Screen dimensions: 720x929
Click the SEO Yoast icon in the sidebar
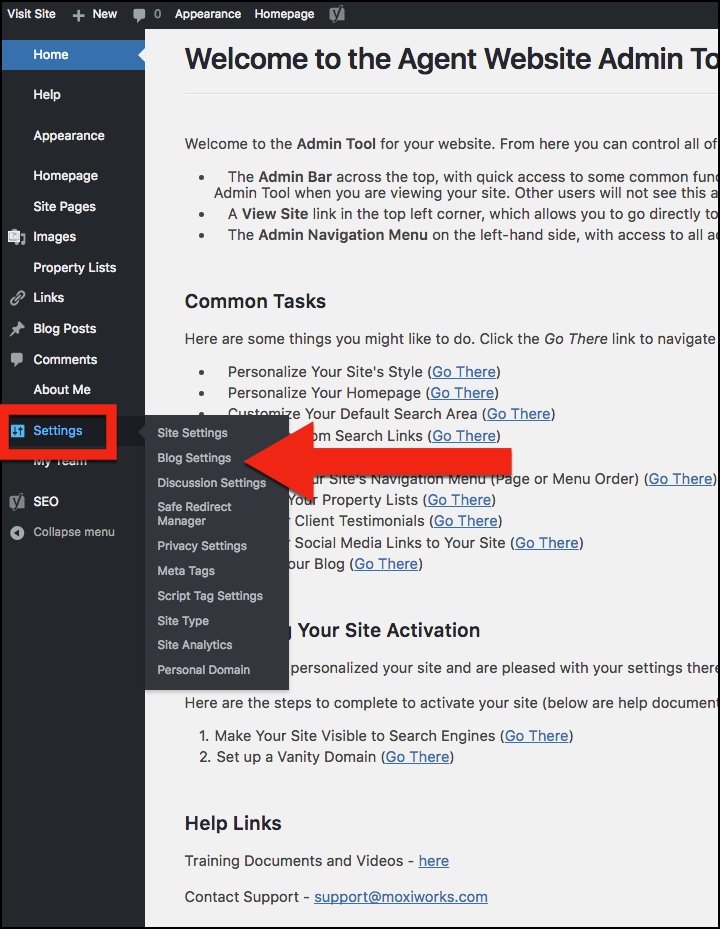tap(17, 502)
